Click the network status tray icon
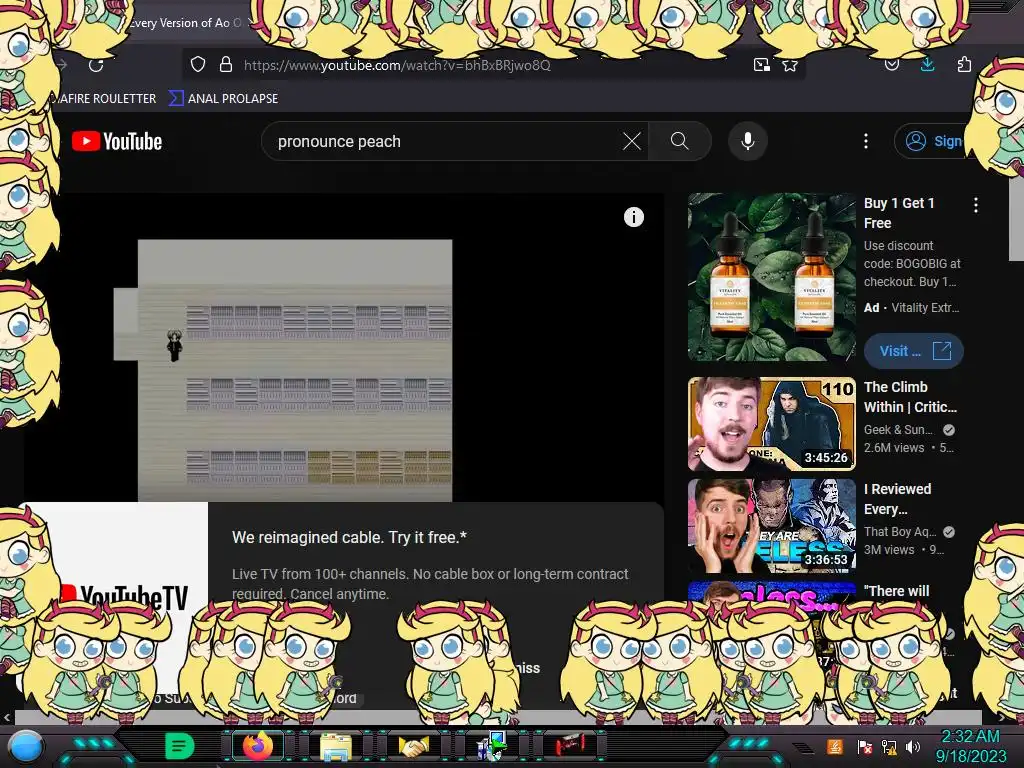The height and width of the screenshot is (768, 1024). (x=889, y=747)
